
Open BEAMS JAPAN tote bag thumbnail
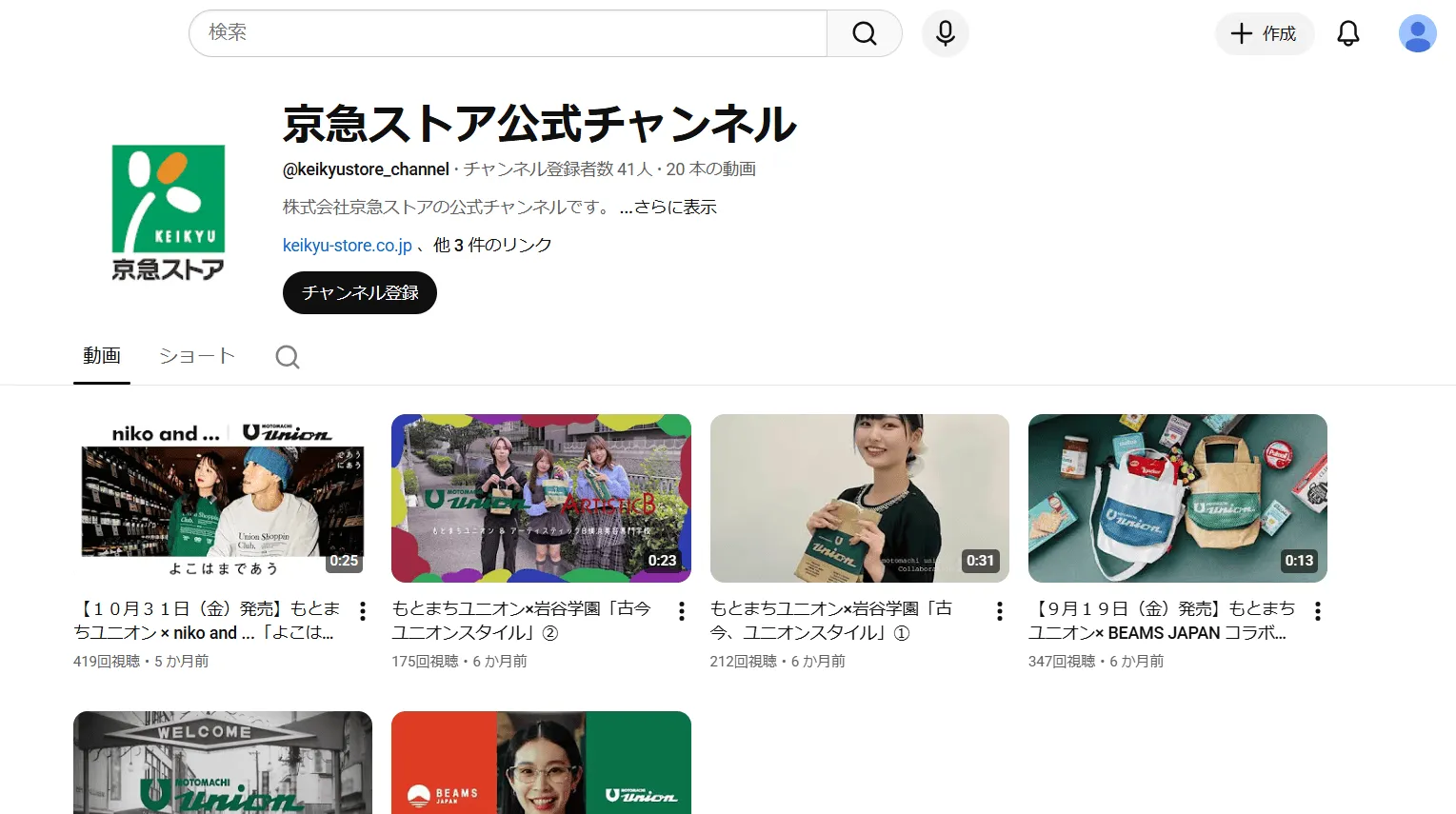(1178, 498)
